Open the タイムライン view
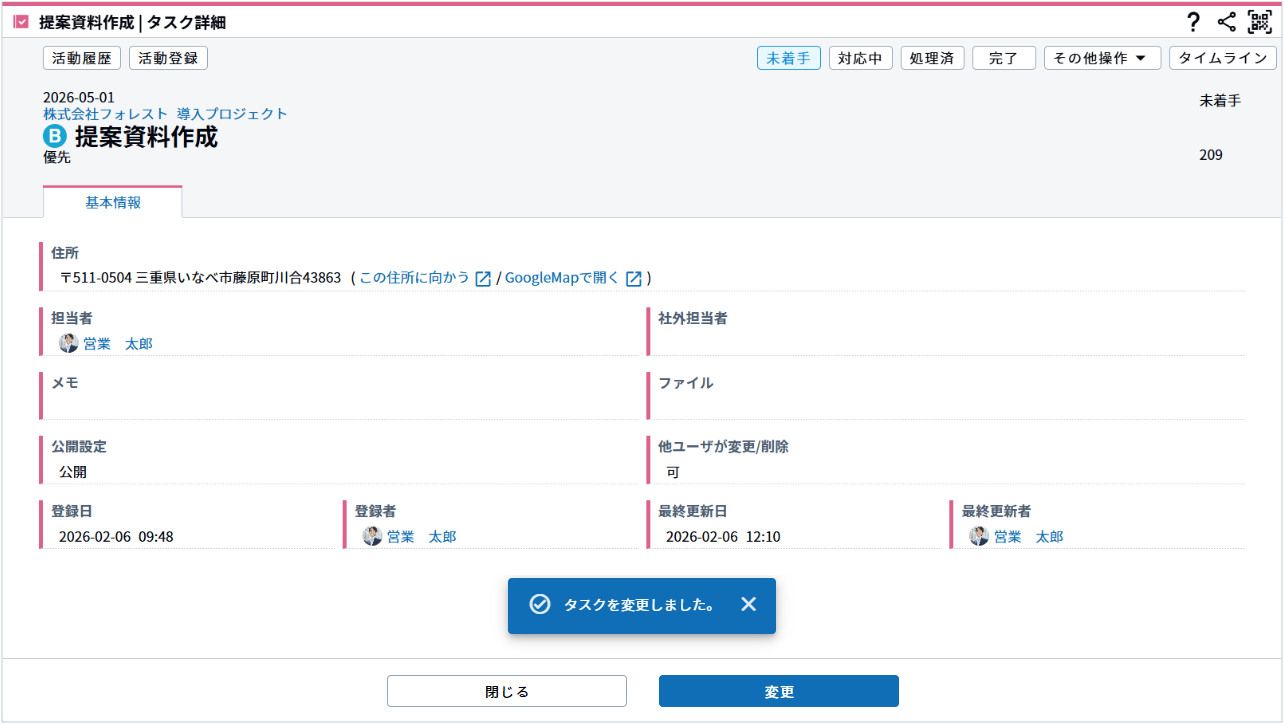Viewport: 1284px width, 724px height. (1222, 58)
